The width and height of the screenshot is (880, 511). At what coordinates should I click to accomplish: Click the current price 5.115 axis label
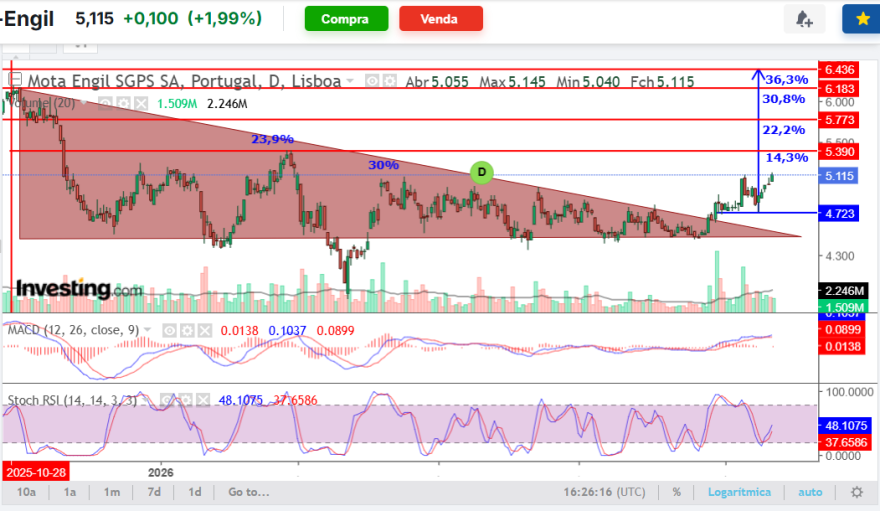pyautogui.click(x=838, y=176)
